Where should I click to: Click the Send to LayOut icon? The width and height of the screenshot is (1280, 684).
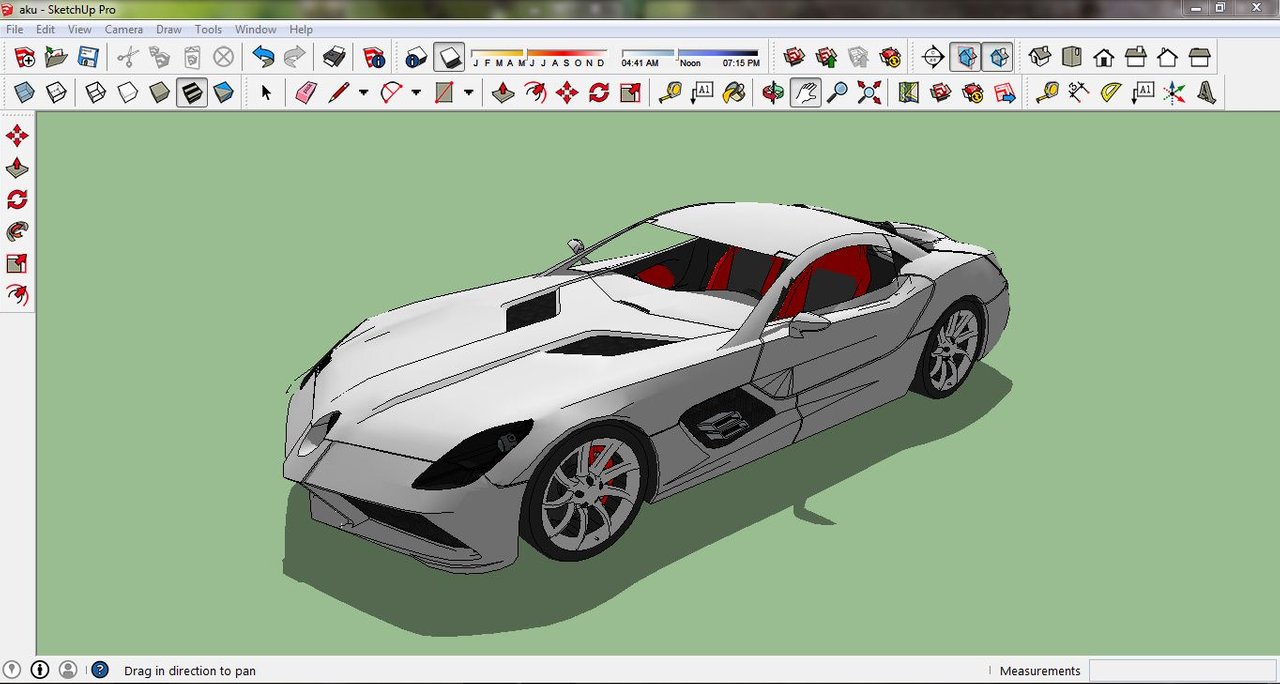tap(1004, 93)
